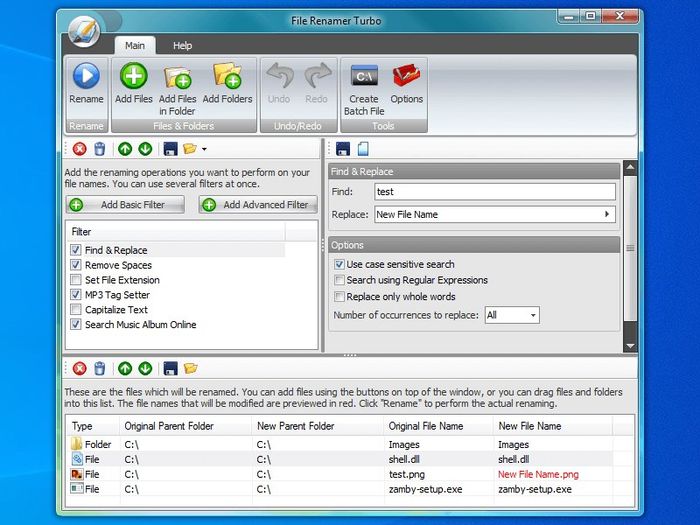The image size is (700, 525).
Task: Open the filter folder icon dropdown arrow
Action: [204, 149]
